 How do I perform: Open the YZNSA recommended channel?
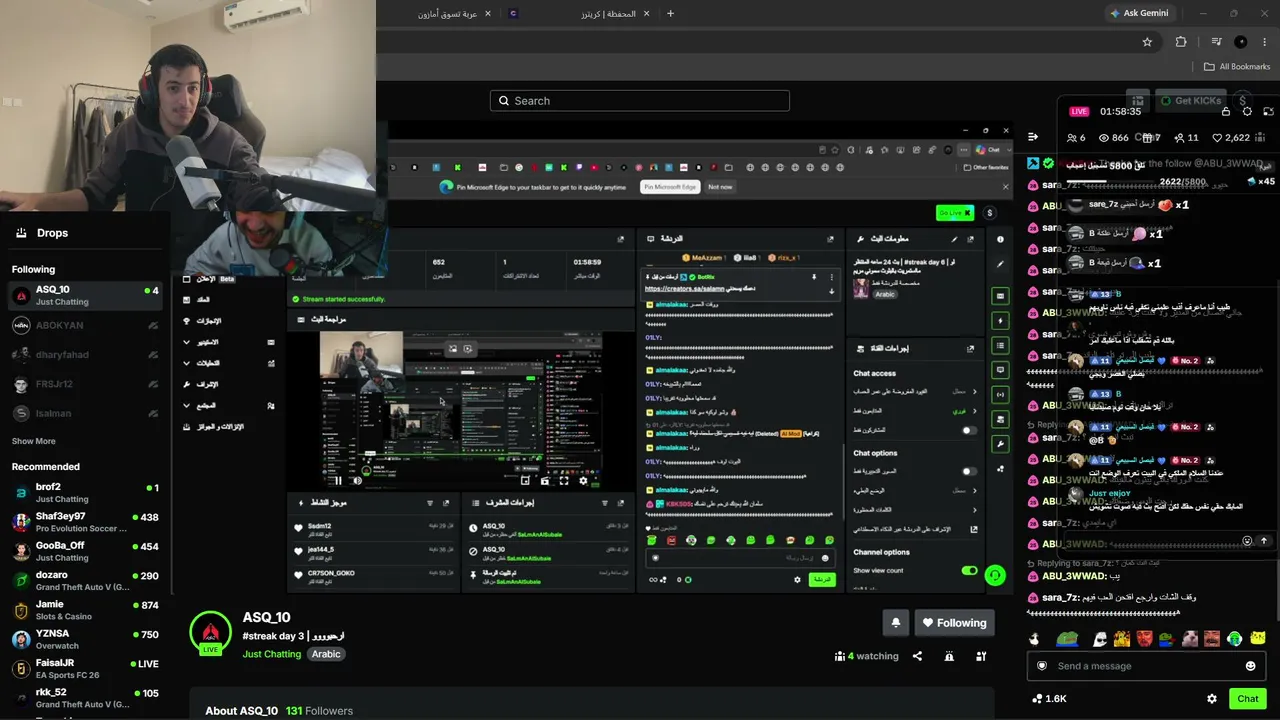click(85, 639)
